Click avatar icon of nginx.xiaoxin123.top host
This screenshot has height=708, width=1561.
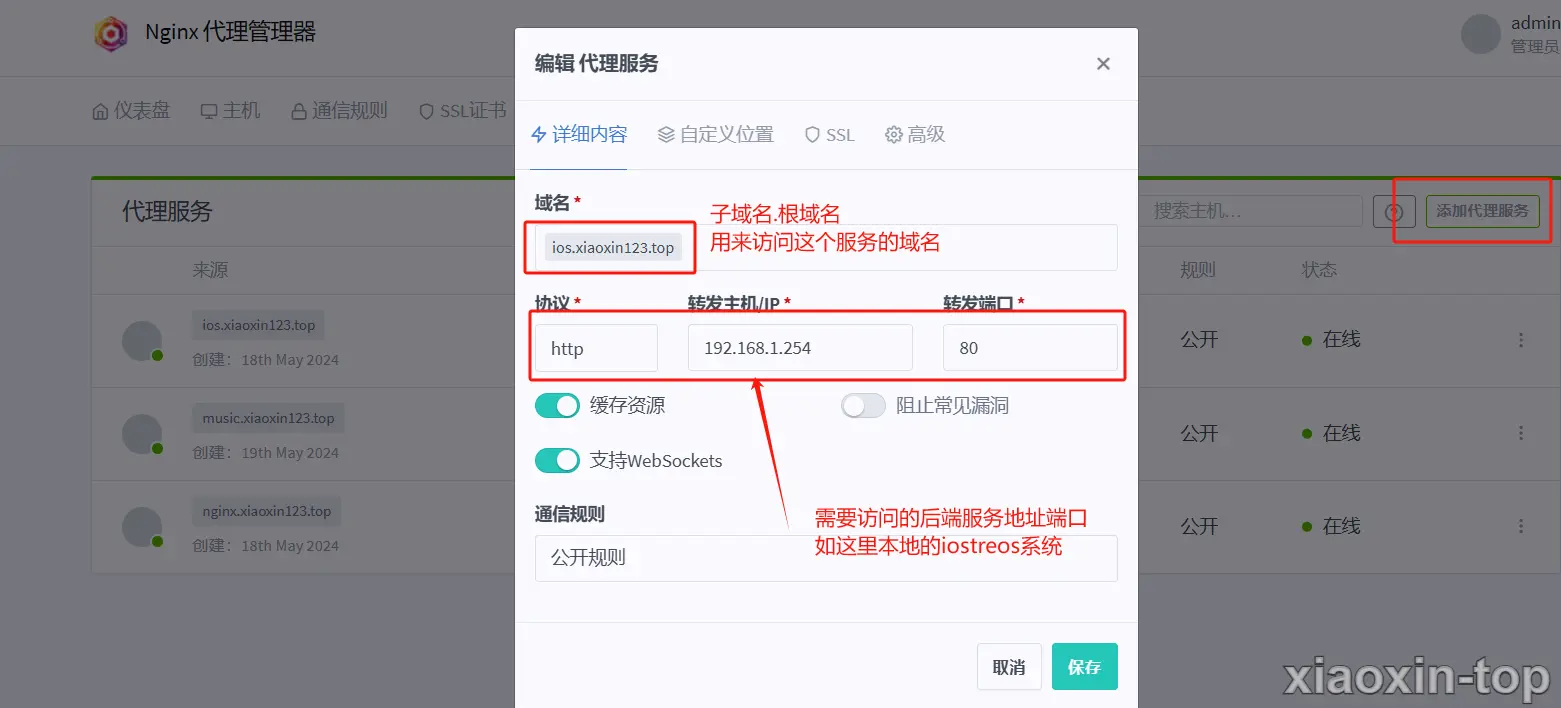[x=142, y=527]
